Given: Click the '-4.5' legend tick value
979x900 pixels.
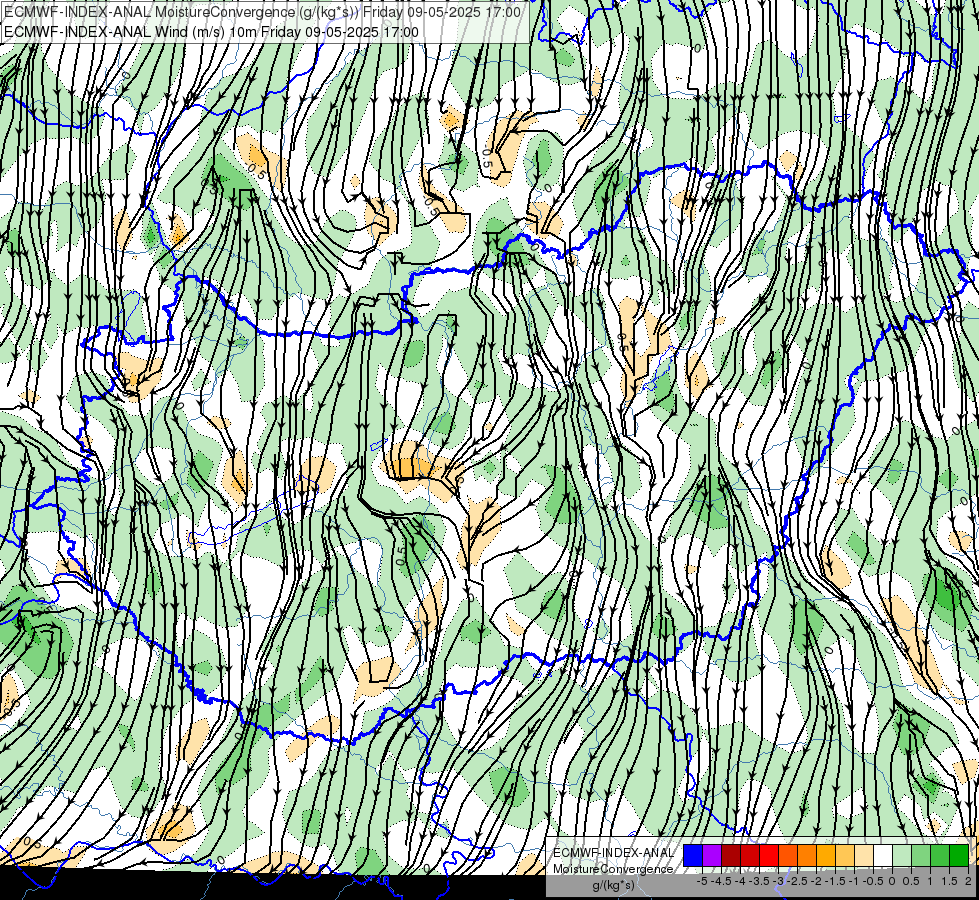Looking at the screenshot, I should point(721,881).
